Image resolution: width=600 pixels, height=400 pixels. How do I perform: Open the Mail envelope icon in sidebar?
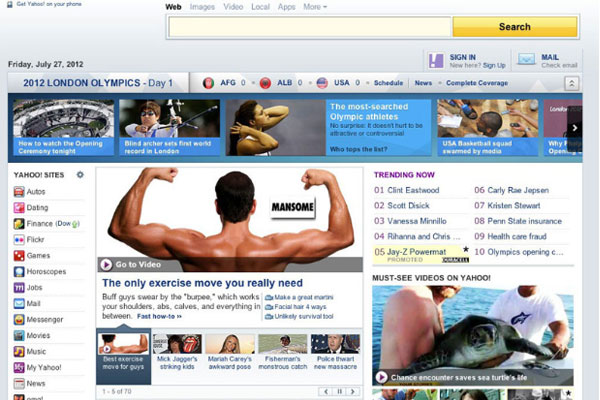pos(19,304)
